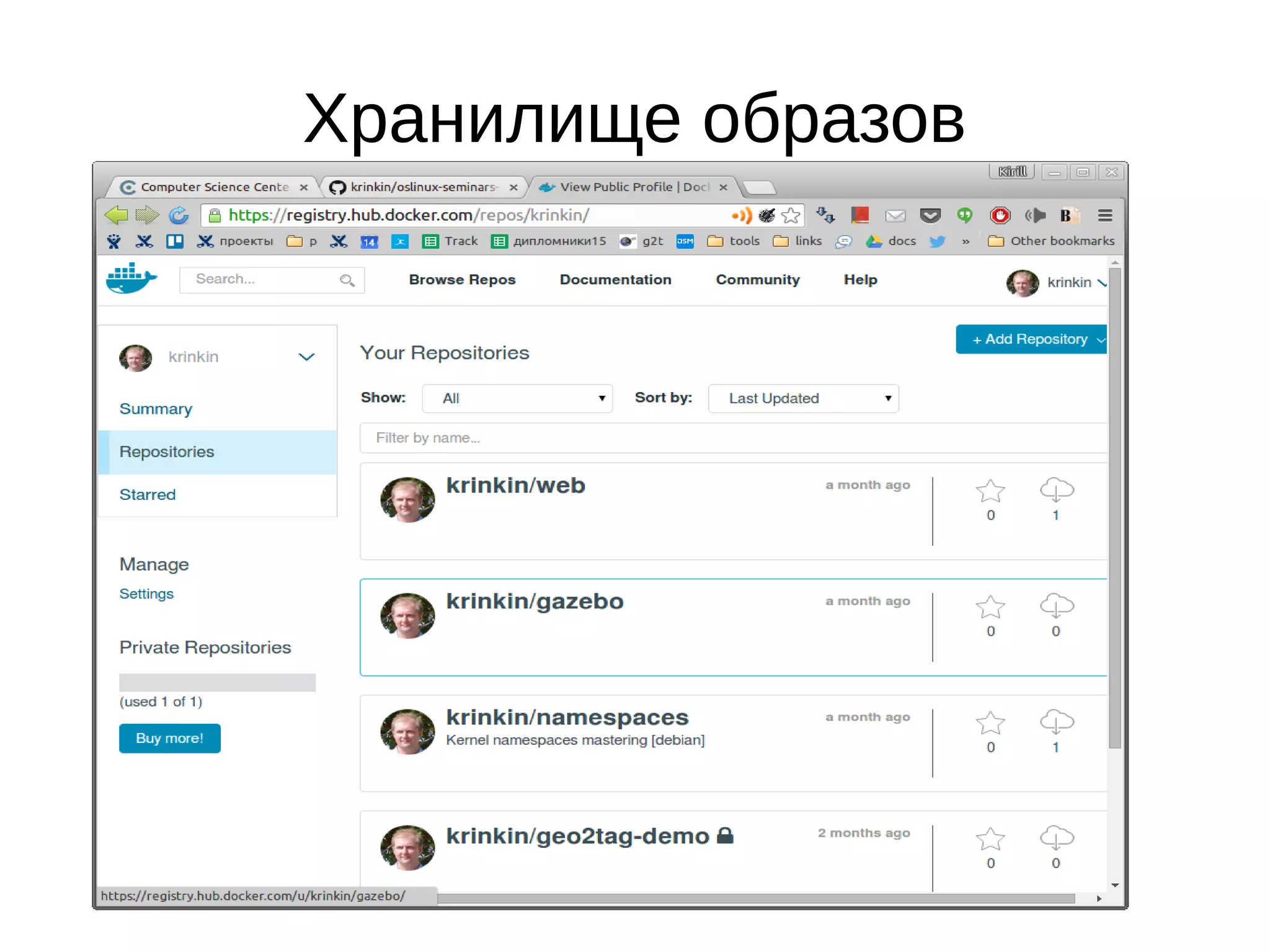
Task: Click the B extension icon
Action: tap(1068, 215)
